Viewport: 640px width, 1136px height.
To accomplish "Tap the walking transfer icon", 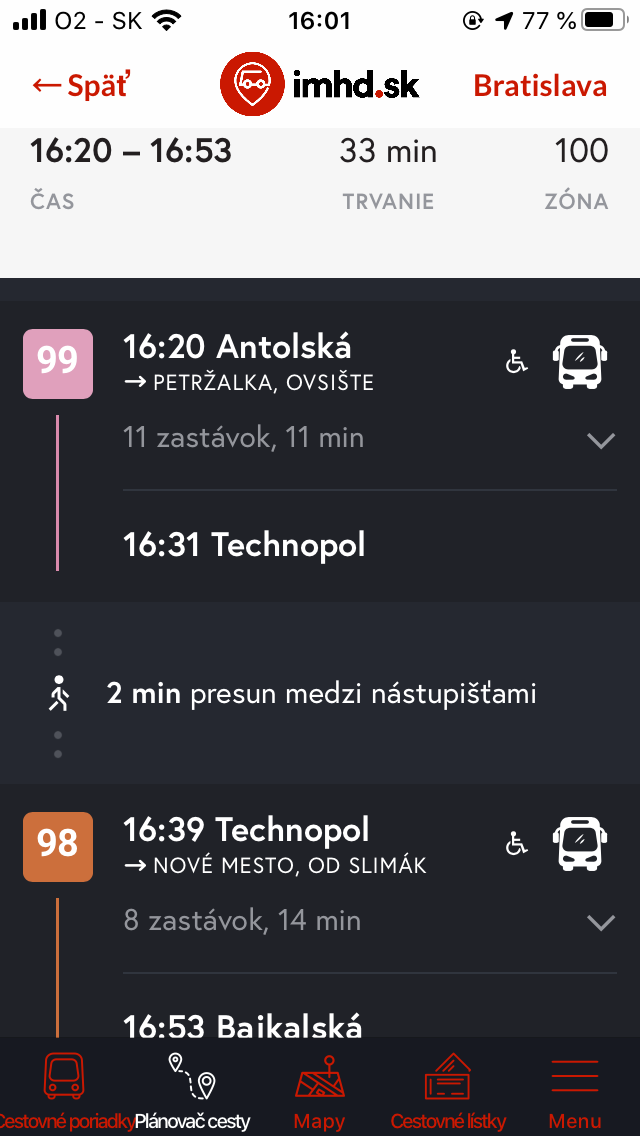I will [59, 693].
